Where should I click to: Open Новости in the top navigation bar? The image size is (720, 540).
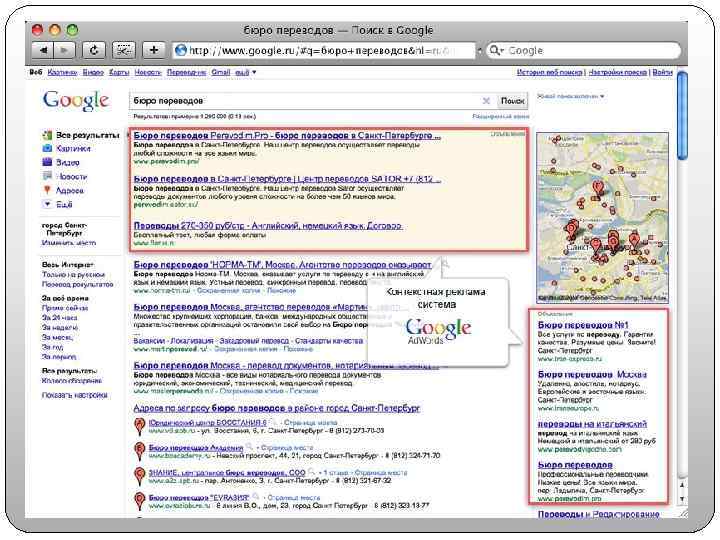pos(148,73)
